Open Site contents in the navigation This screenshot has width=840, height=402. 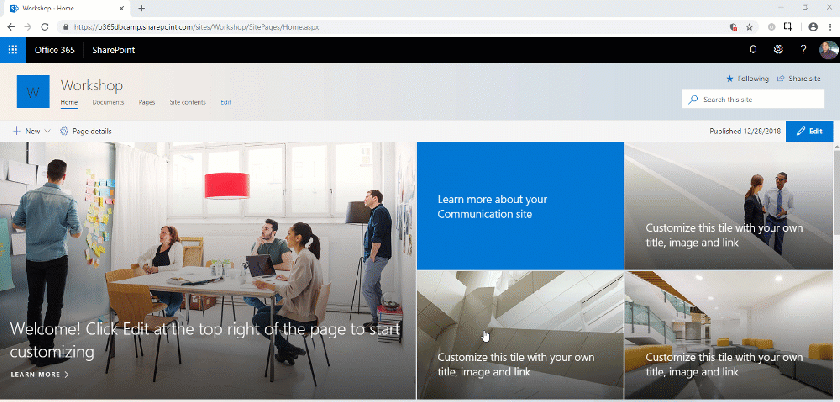[188, 102]
